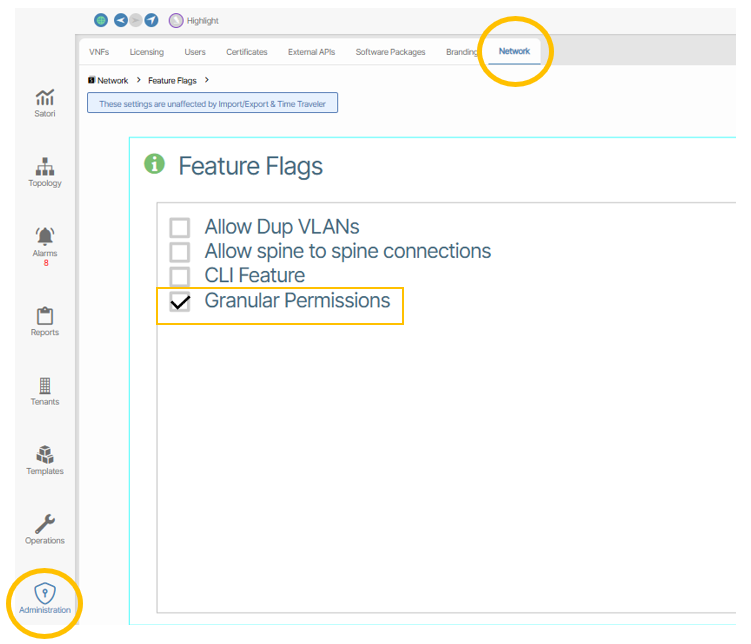Enable Allow spine to spine connections checkbox
The image size is (751, 644).
180,252
